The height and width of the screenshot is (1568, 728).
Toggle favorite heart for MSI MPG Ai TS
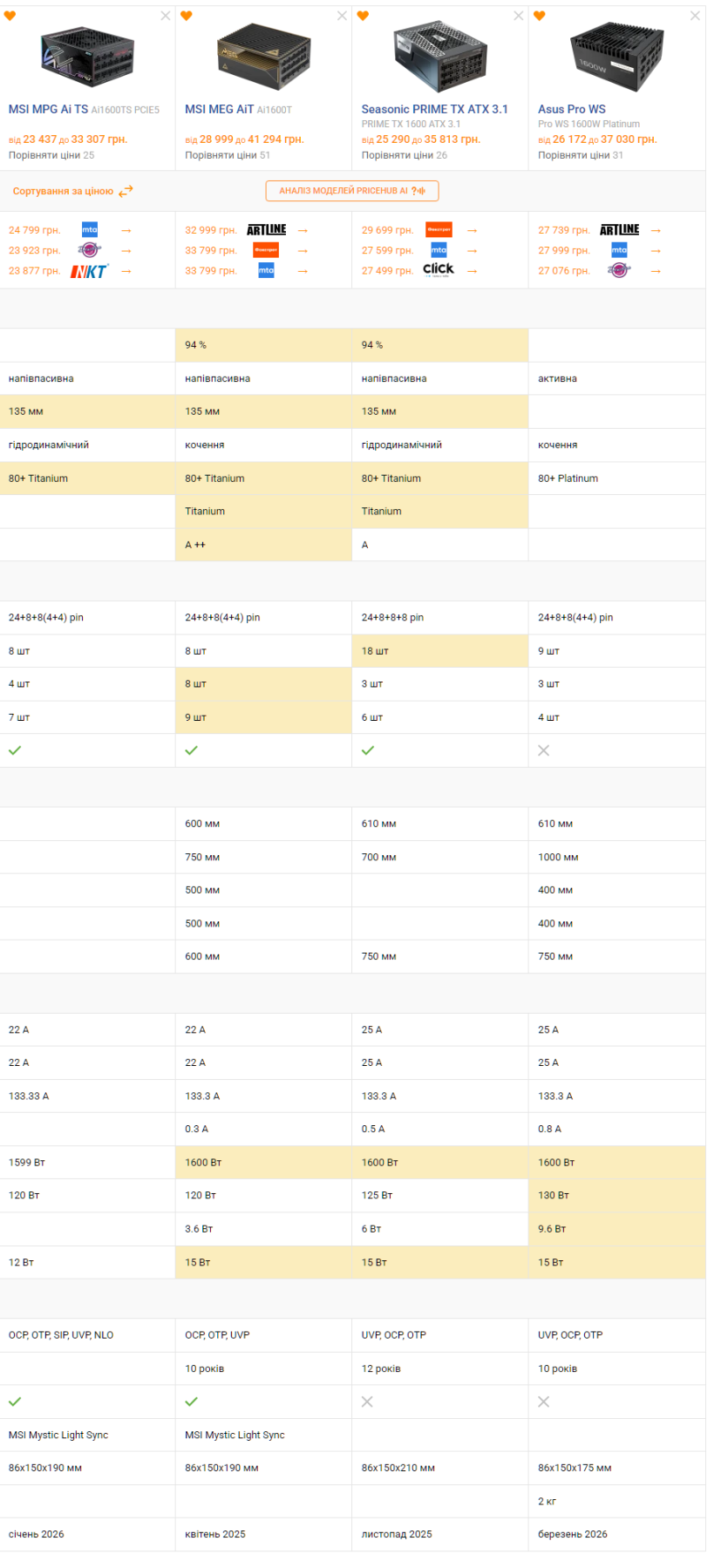[x=10, y=16]
